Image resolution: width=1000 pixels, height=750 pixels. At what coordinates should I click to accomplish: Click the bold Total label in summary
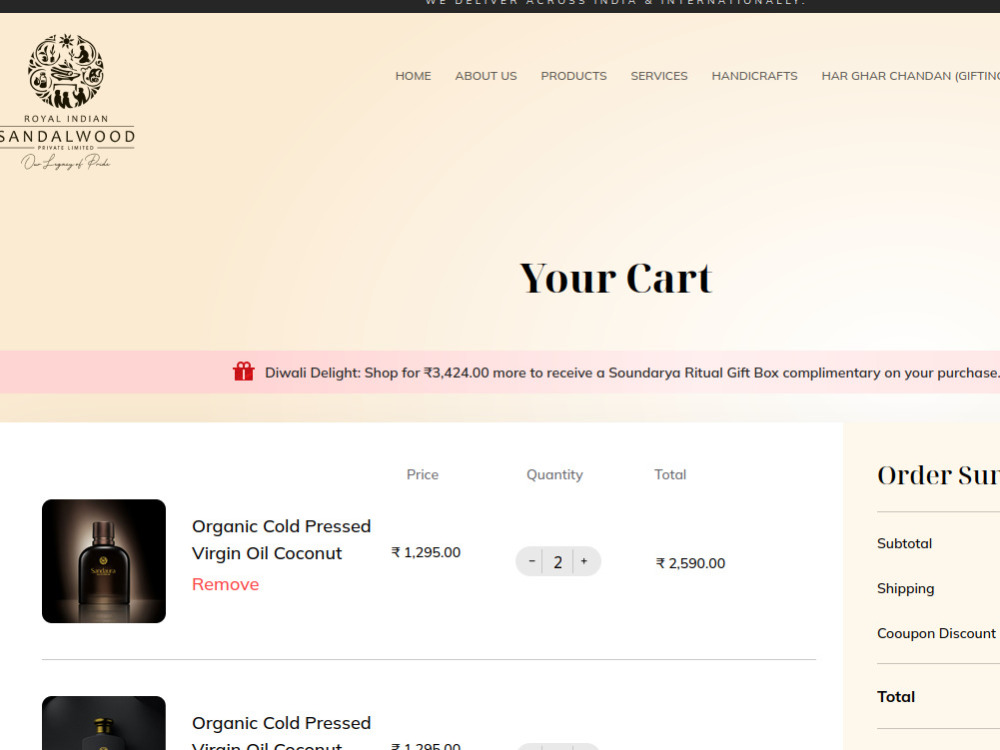896,696
